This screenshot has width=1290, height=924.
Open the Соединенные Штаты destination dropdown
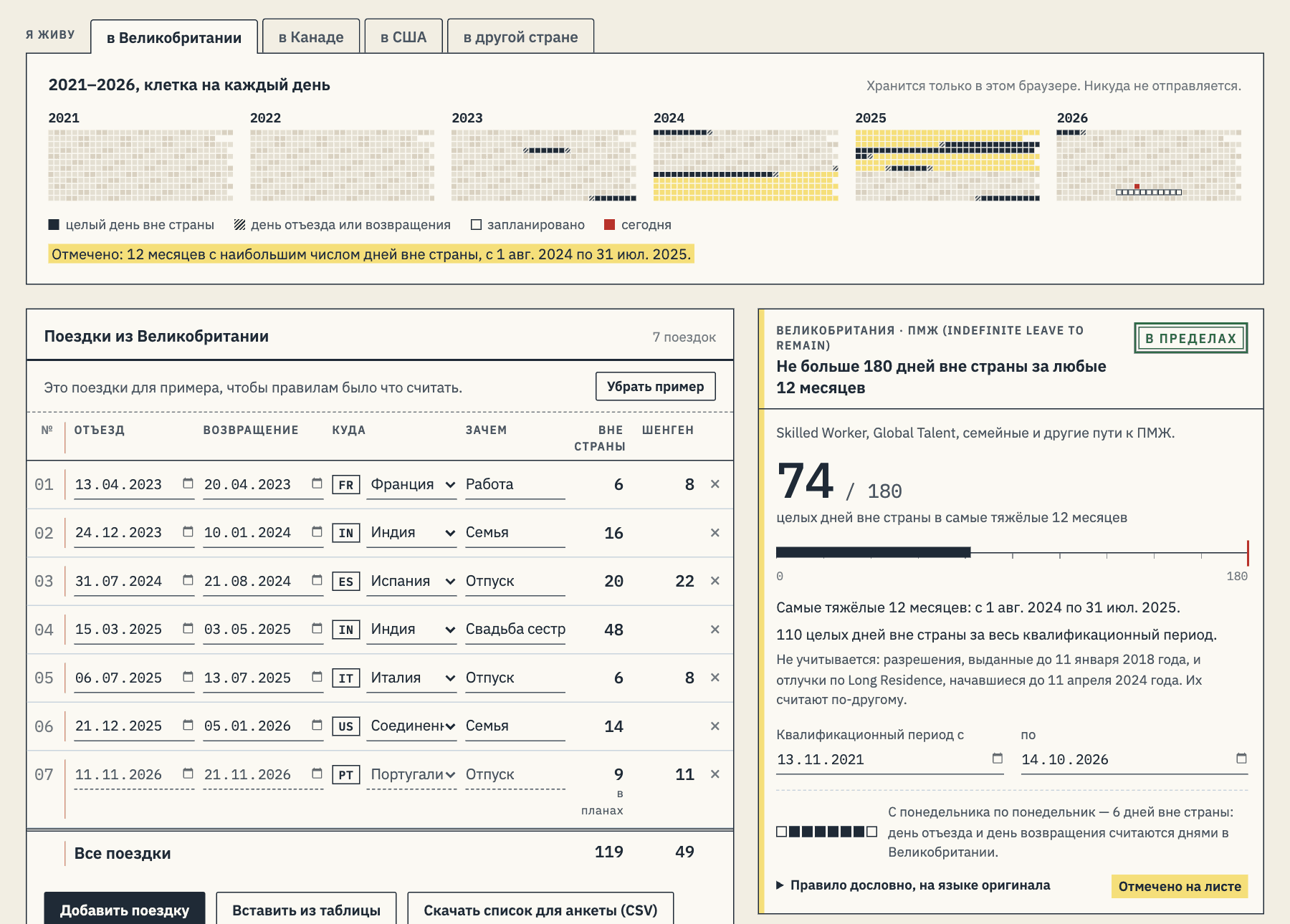click(x=411, y=726)
